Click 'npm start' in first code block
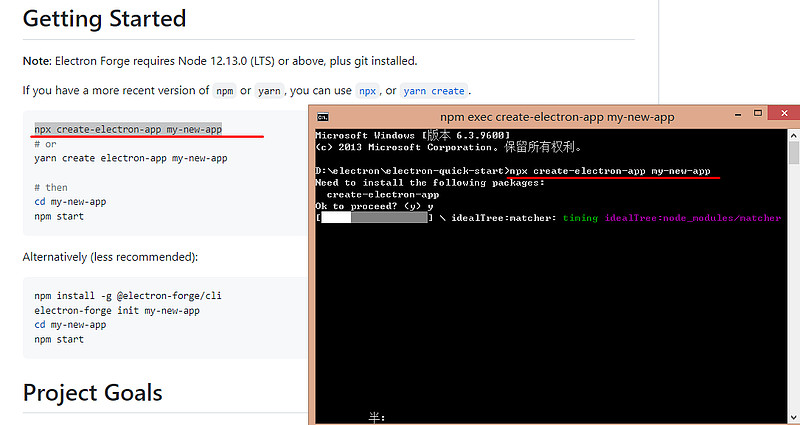 coord(59,216)
